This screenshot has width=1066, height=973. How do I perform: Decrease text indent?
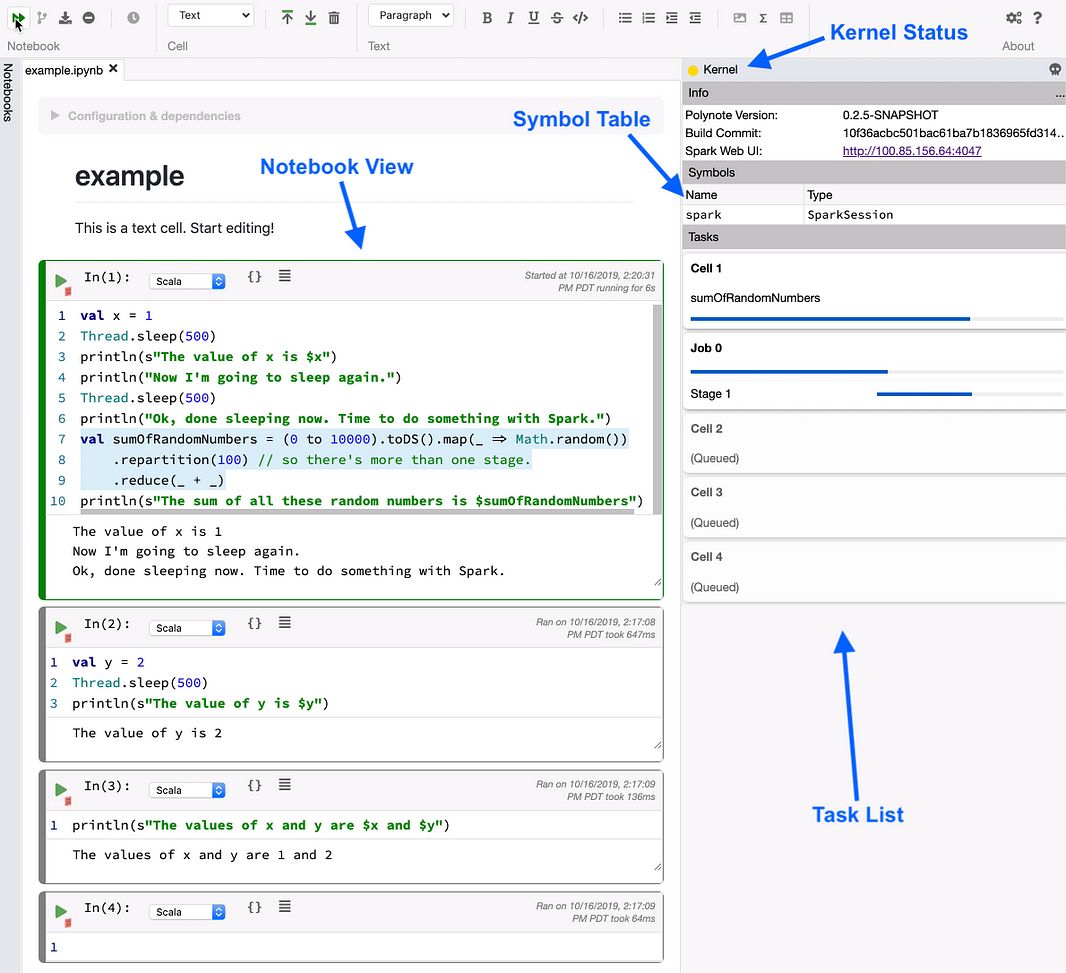(x=695, y=18)
